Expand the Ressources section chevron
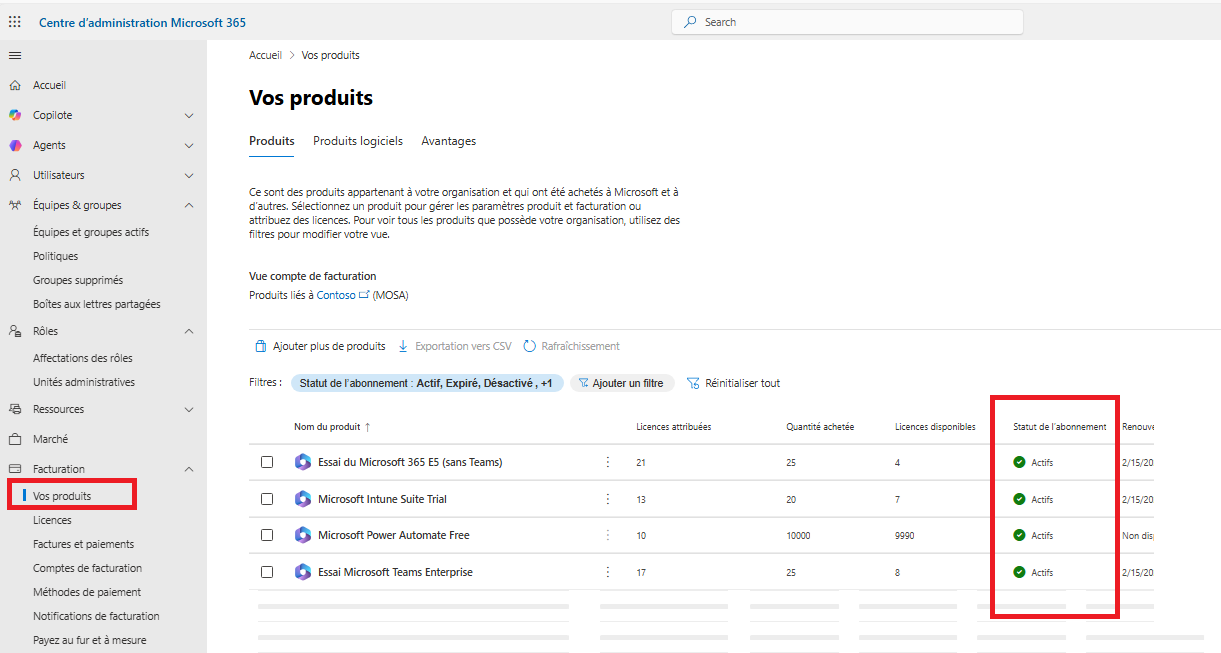Screen dimensions: 1221x653 189,409
